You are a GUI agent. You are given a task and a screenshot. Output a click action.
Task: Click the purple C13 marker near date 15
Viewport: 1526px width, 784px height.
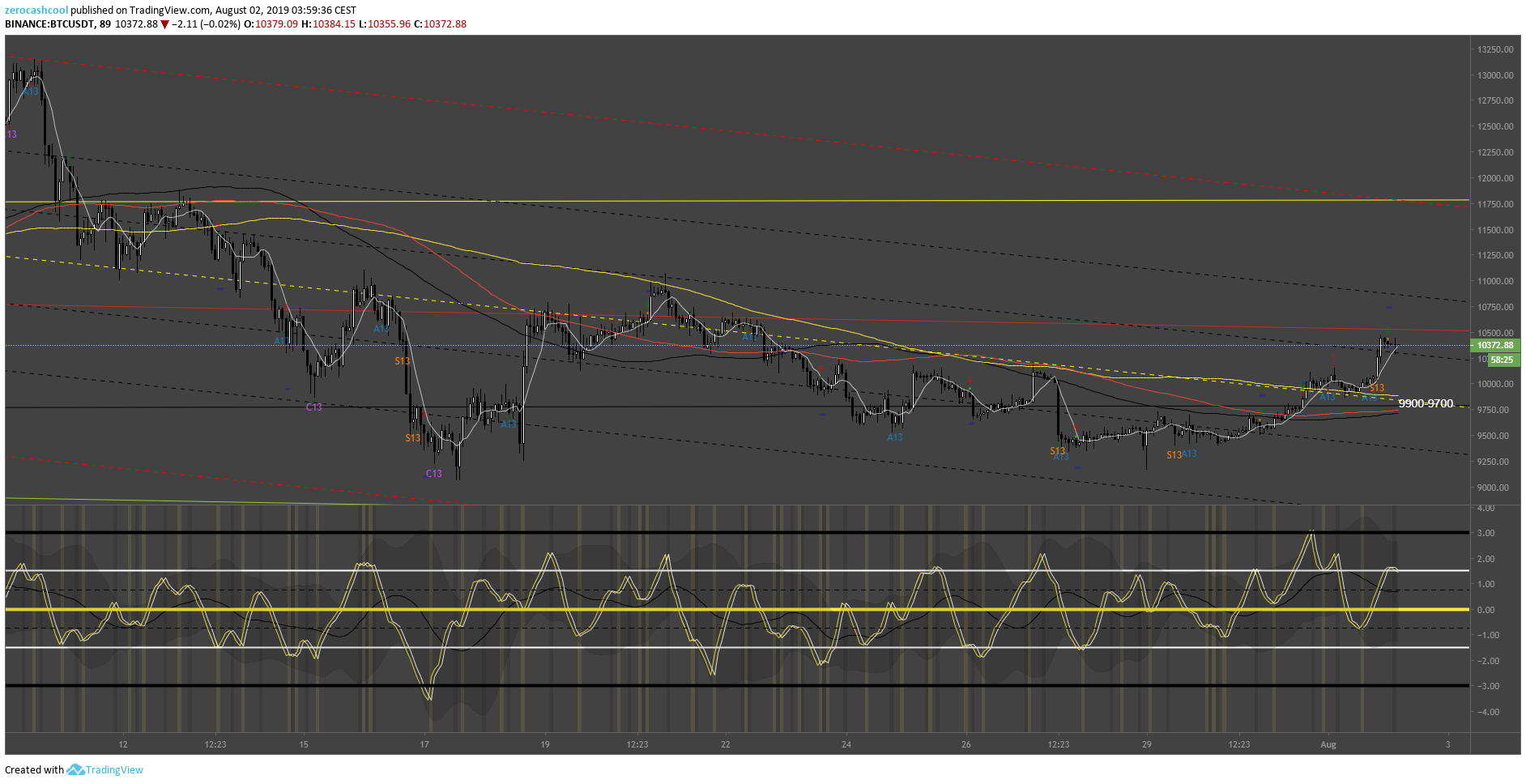tap(314, 407)
